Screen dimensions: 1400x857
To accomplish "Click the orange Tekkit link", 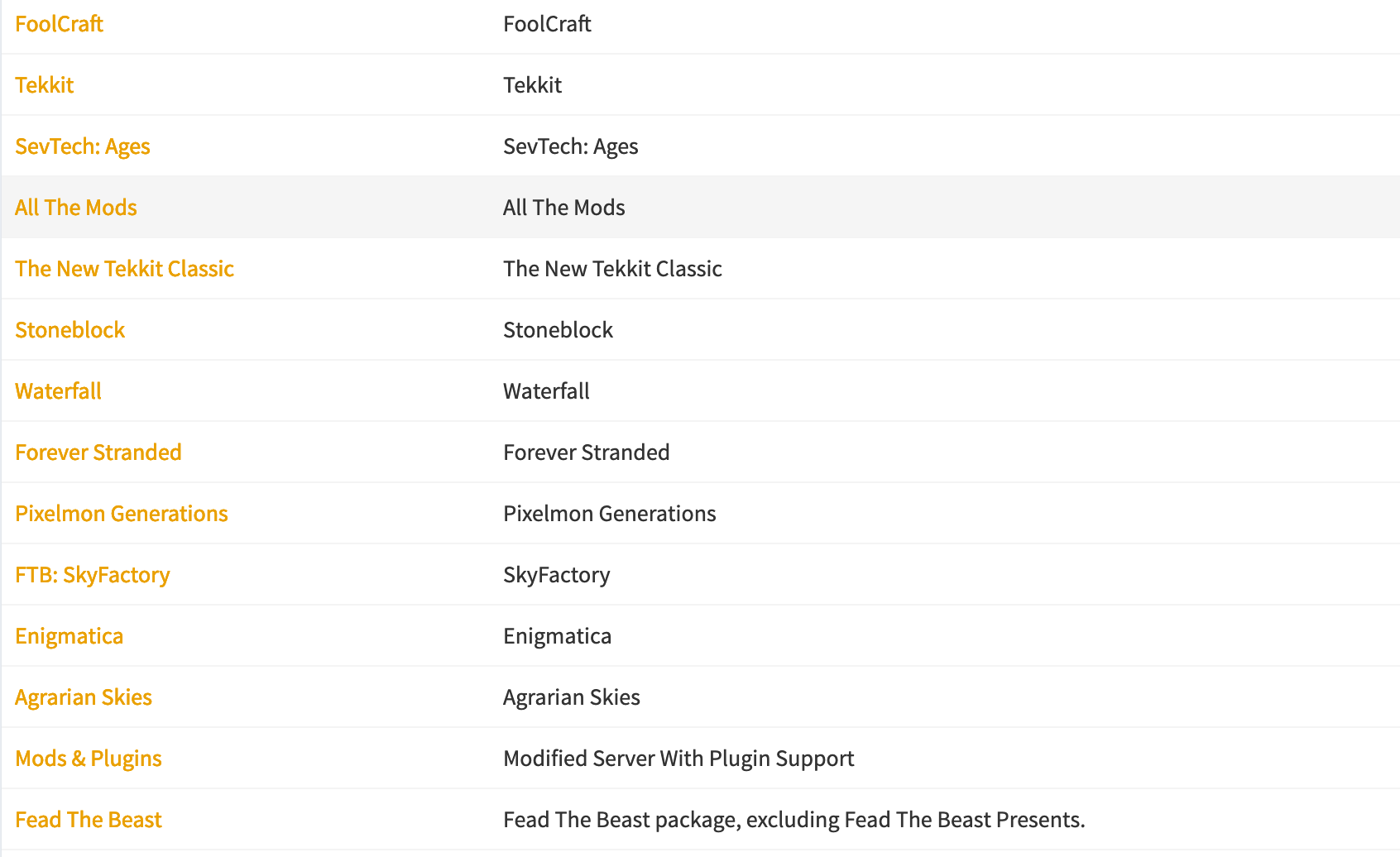I will (x=45, y=85).
